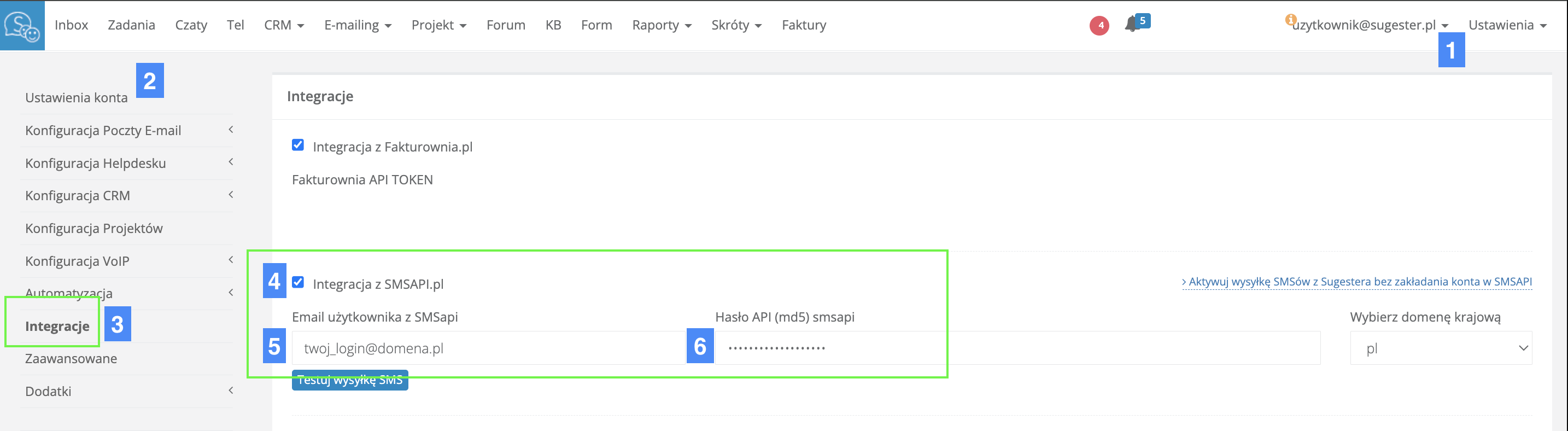Click the orange info icon by user email
Screen dimensions: 1568x431
[x=1290, y=20]
